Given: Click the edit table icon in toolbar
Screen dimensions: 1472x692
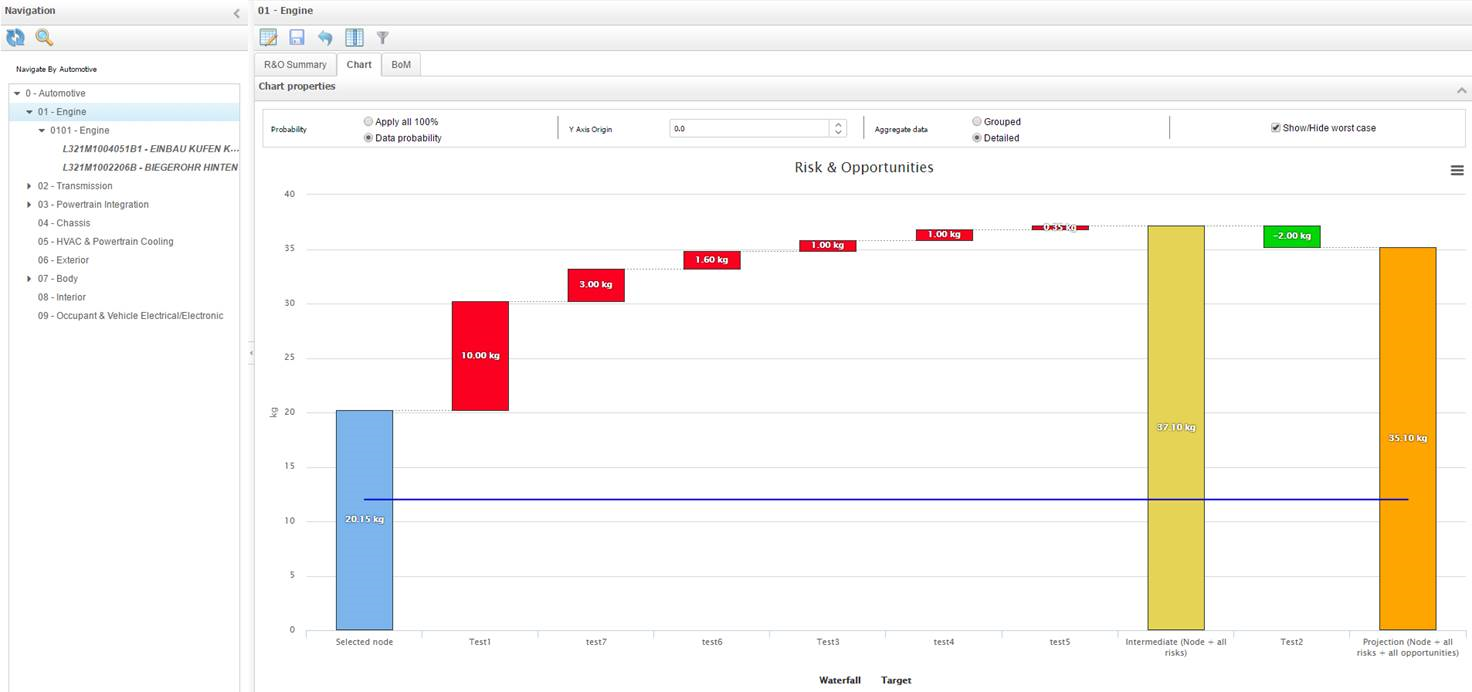Looking at the screenshot, I should [x=268, y=38].
